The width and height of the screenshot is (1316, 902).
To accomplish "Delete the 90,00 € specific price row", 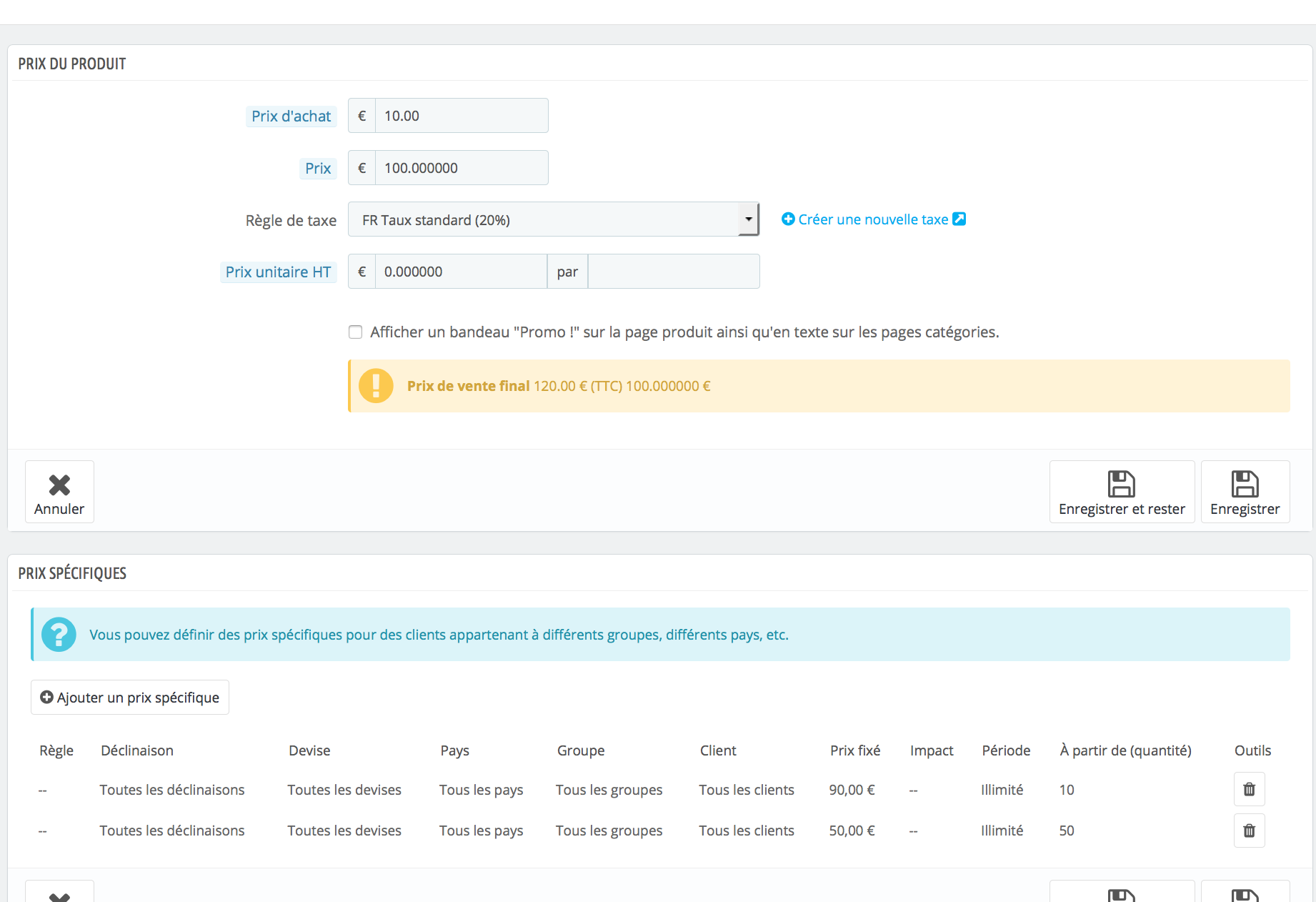I will [x=1249, y=789].
